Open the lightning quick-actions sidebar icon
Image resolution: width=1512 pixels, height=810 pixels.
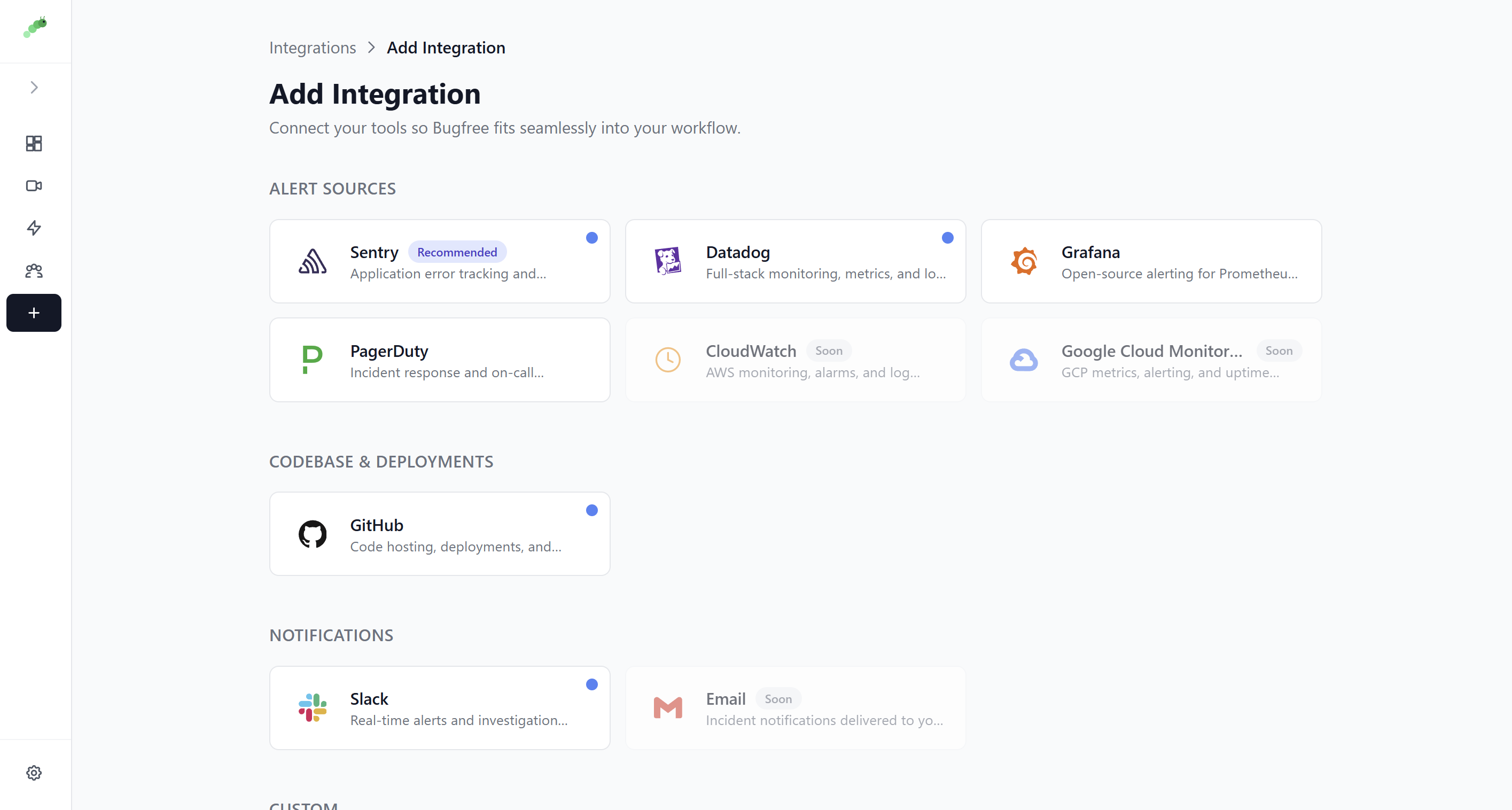(34, 228)
